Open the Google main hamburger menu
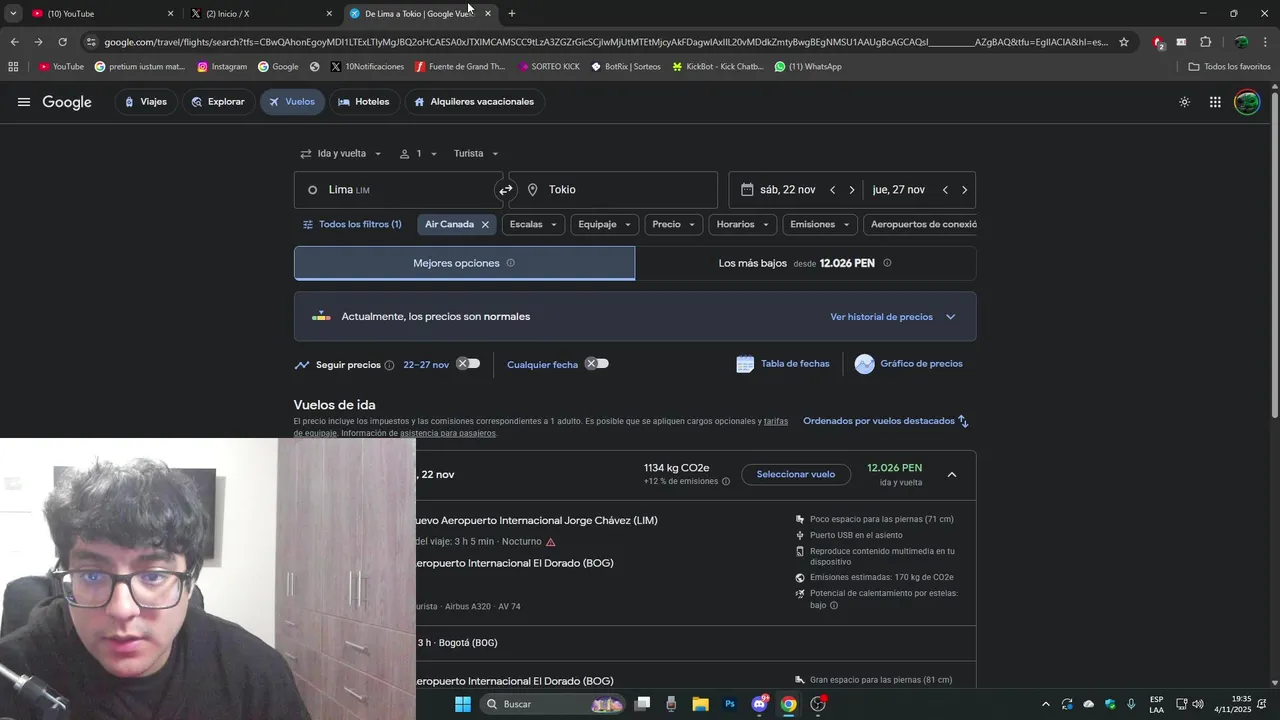1280x720 pixels. coord(24,102)
